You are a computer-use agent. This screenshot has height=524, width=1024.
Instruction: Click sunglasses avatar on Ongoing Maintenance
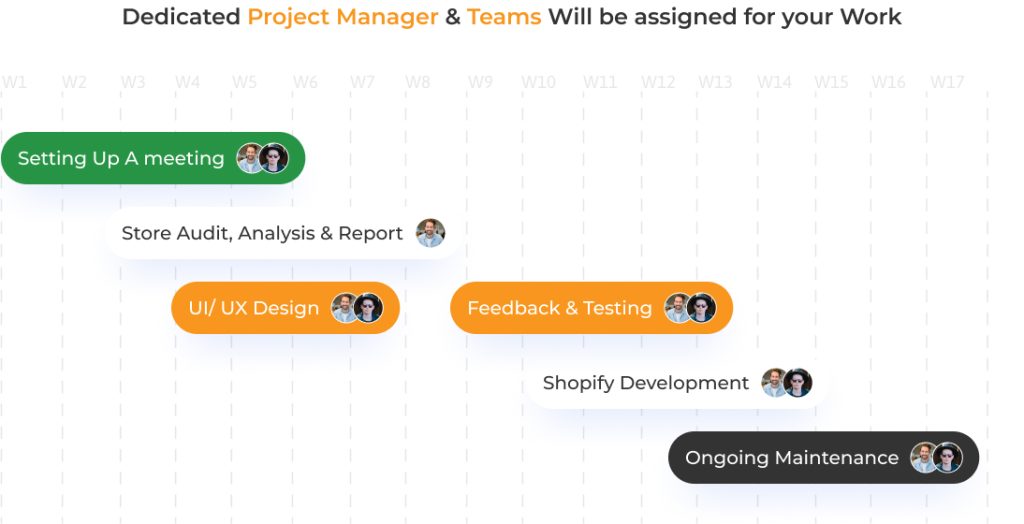point(947,458)
